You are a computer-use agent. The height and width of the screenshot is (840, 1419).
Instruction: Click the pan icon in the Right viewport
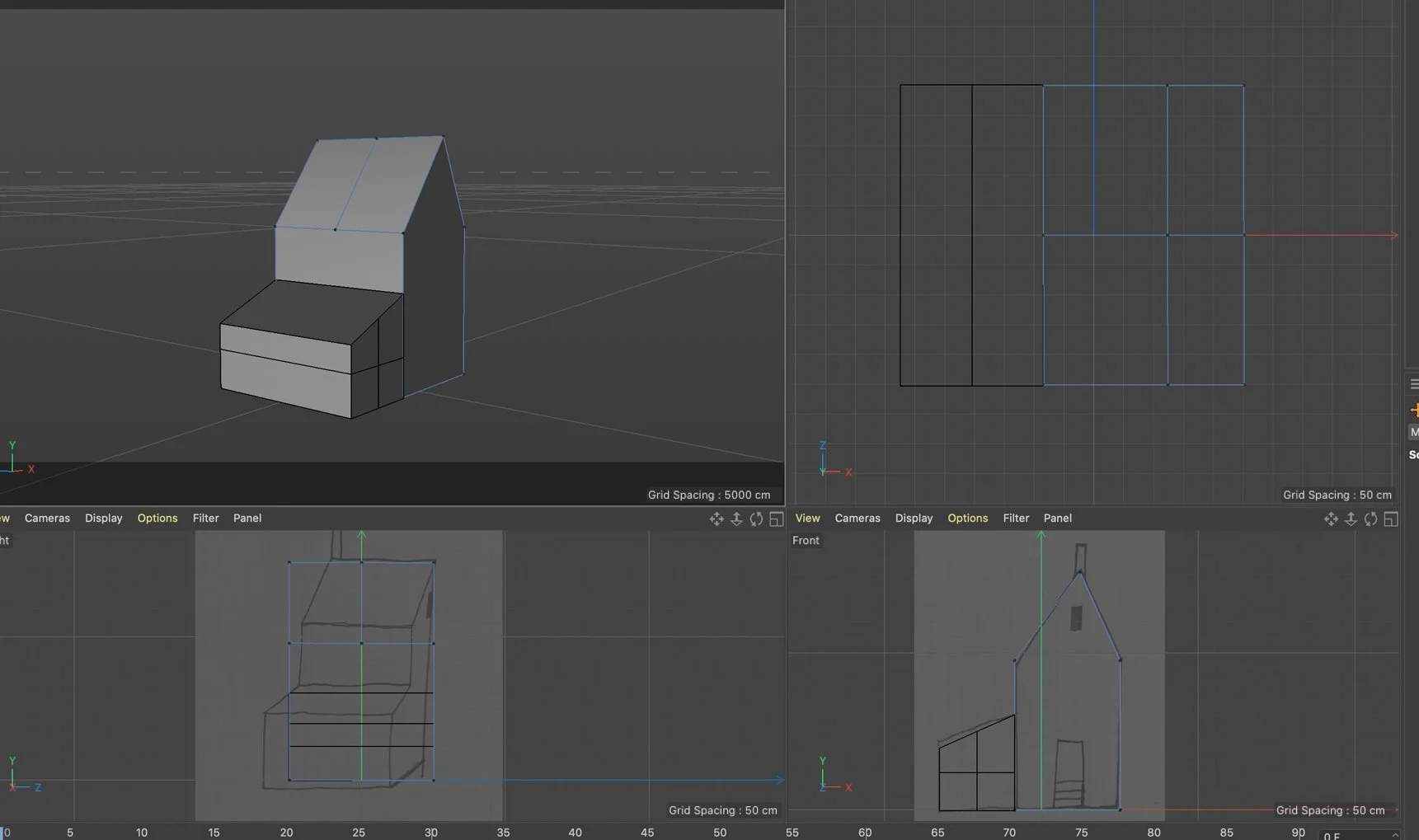tap(716, 519)
